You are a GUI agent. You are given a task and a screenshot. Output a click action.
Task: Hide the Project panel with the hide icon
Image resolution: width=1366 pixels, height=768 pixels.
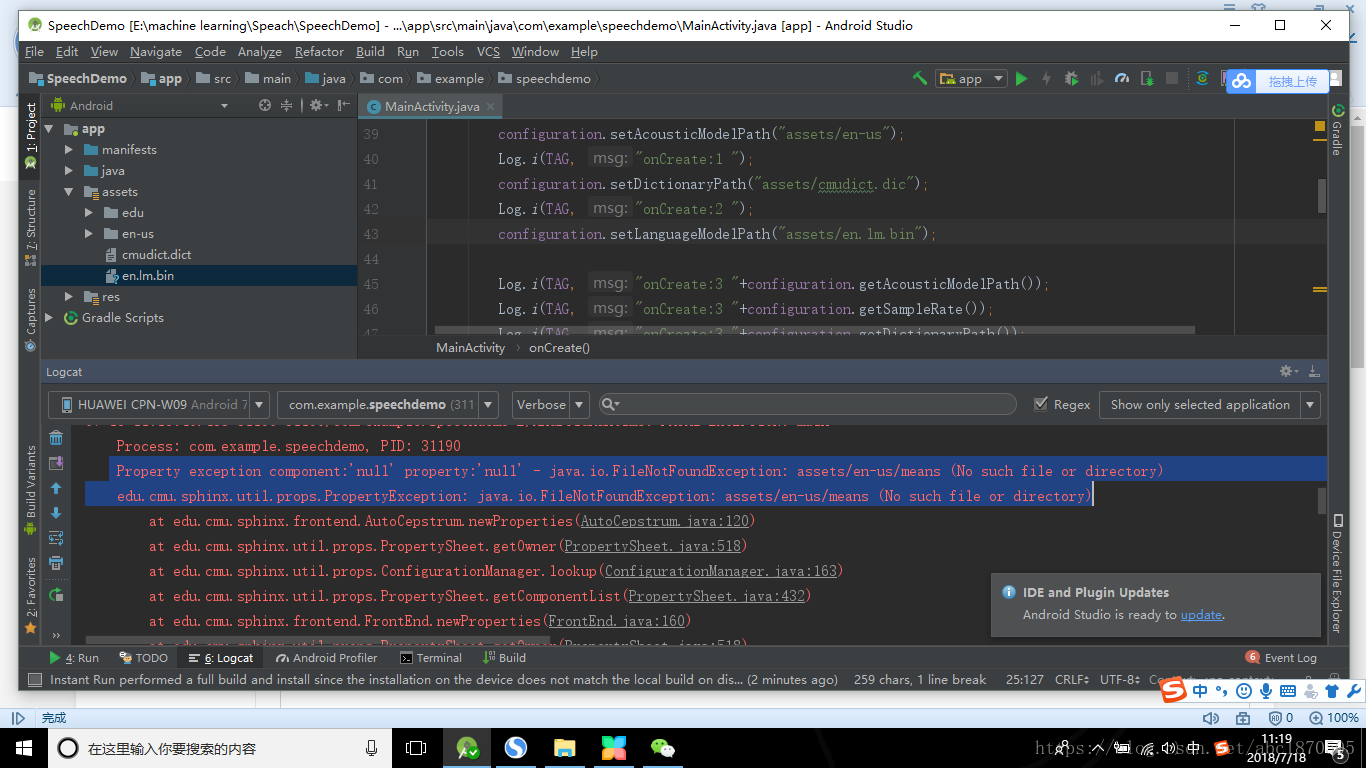coord(343,105)
